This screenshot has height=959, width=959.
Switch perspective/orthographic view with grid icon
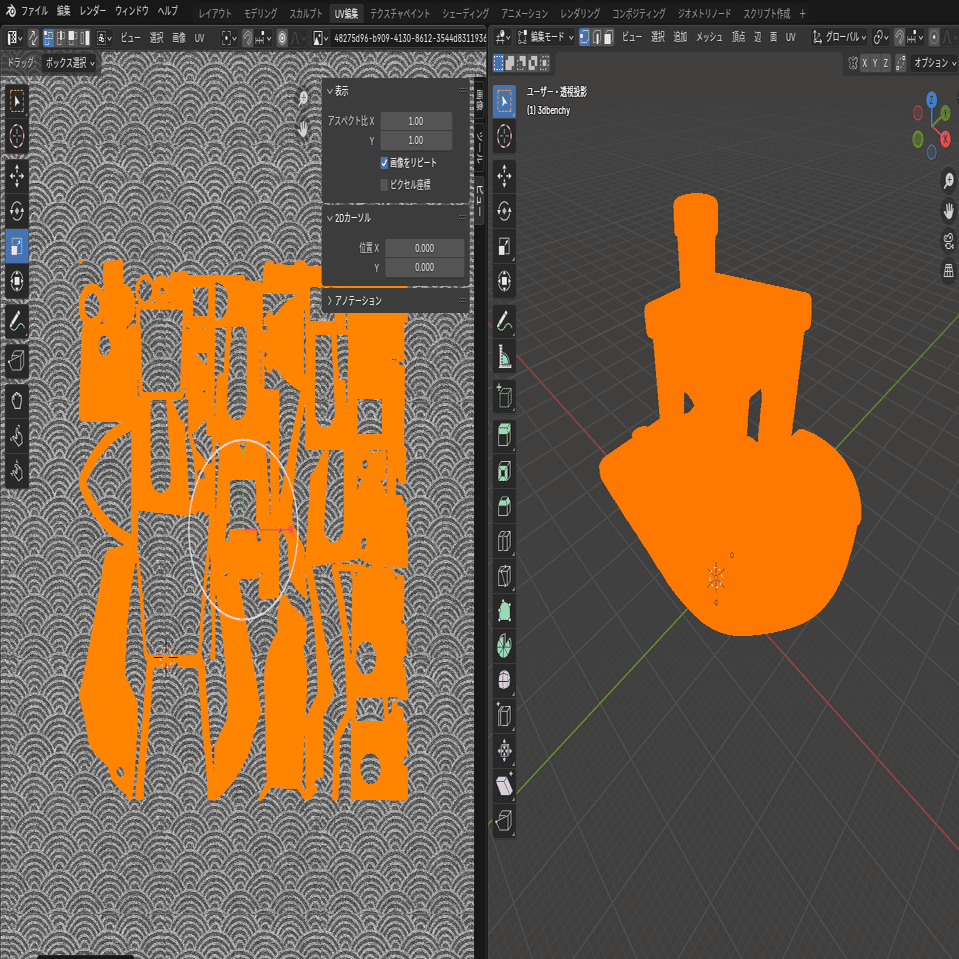[949, 270]
